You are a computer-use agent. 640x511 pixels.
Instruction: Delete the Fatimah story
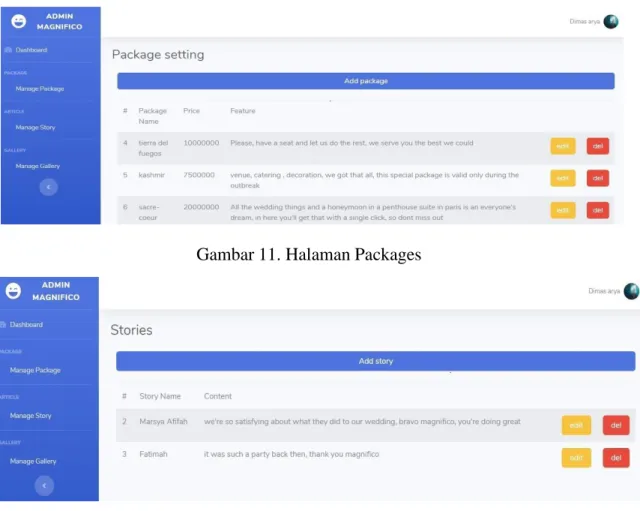pyautogui.click(x=616, y=458)
